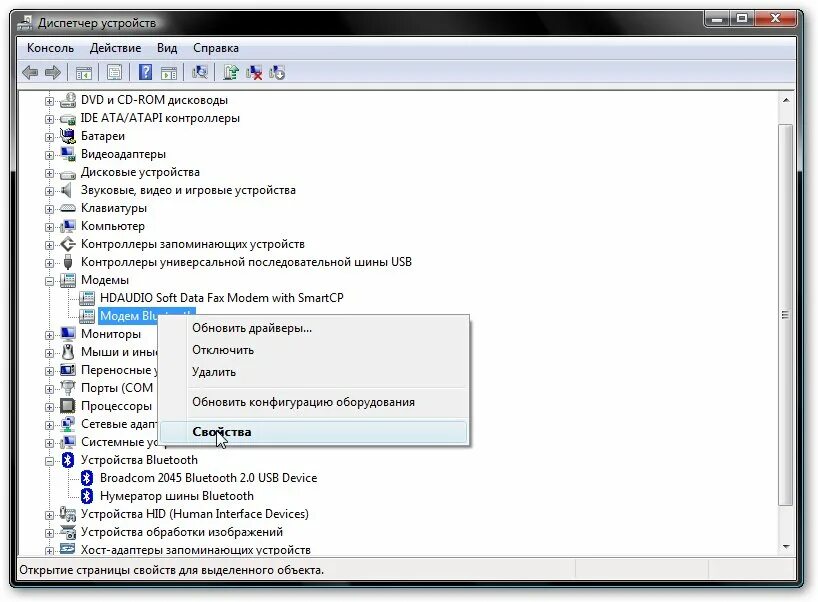Select Хост-адаптеры запоминающих устройств row
This screenshot has height=602, width=818.
pyautogui.click(x=196, y=549)
